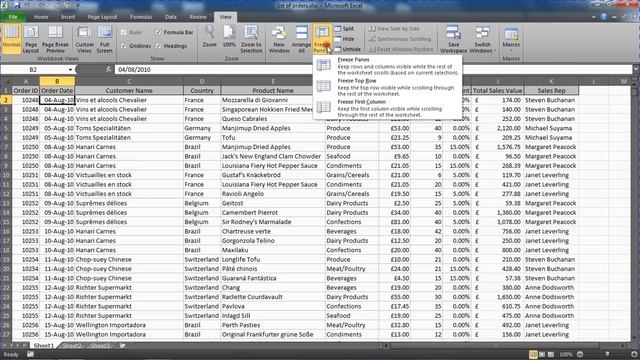
Task: Choose Freeze Panes option in menu
Action: [x=387, y=66]
